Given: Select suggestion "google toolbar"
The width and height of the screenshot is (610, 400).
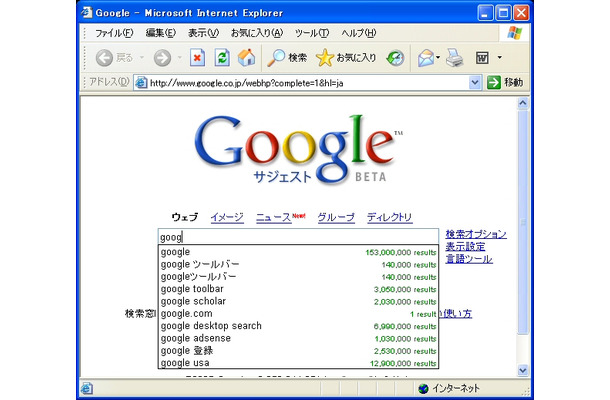Looking at the screenshot, I should [x=298, y=289].
